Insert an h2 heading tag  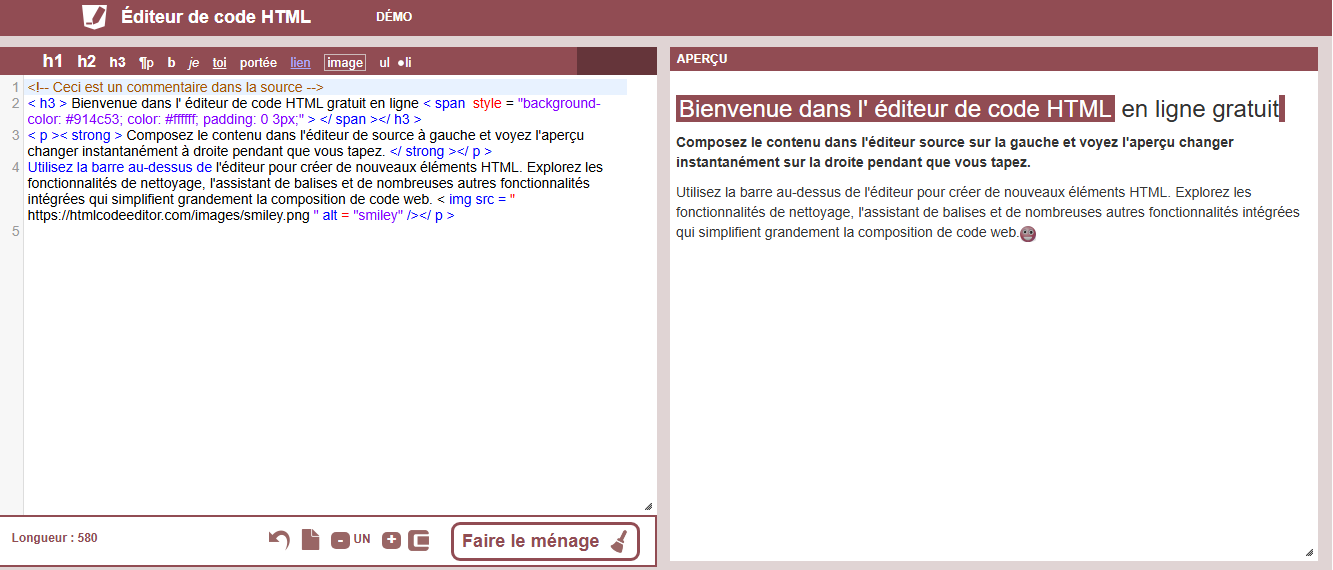click(87, 61)
